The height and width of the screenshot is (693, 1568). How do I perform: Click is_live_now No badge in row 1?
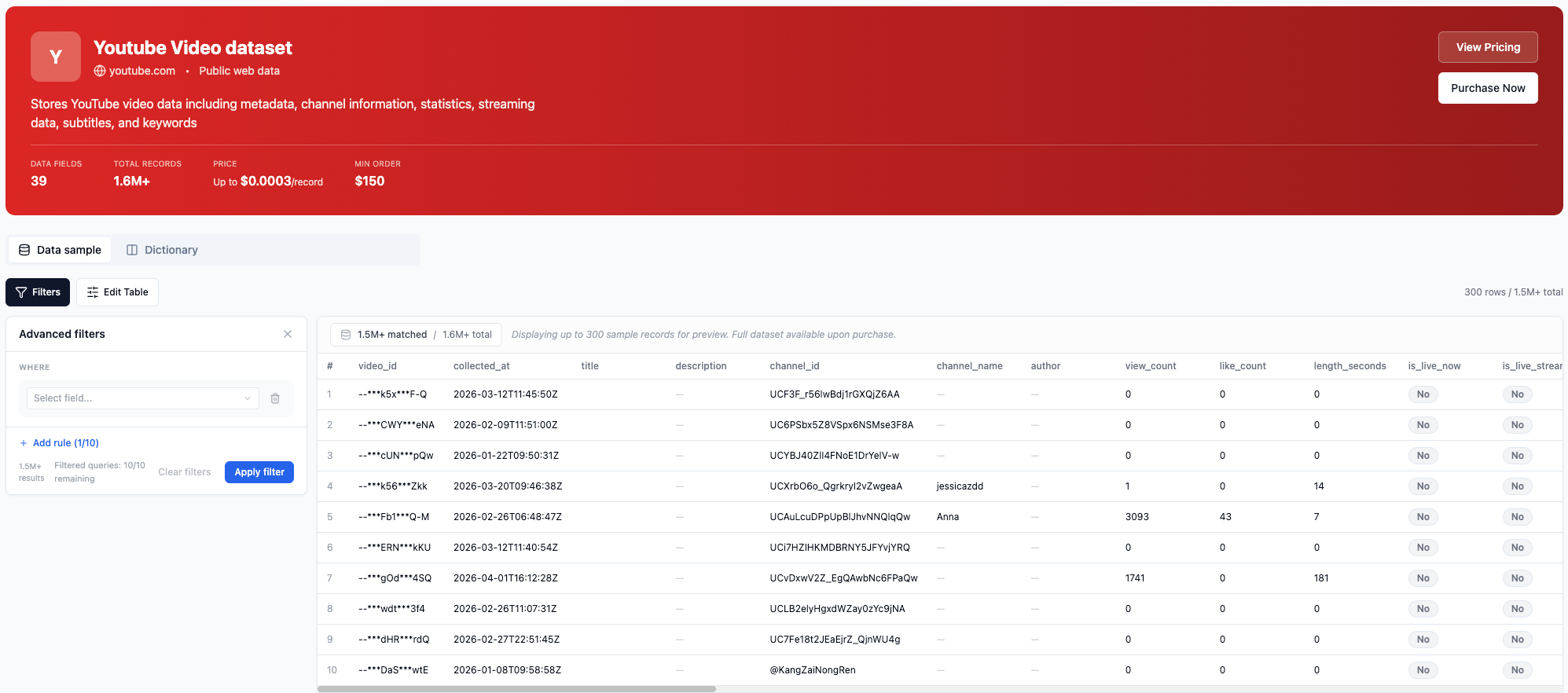click(1423, 394)
